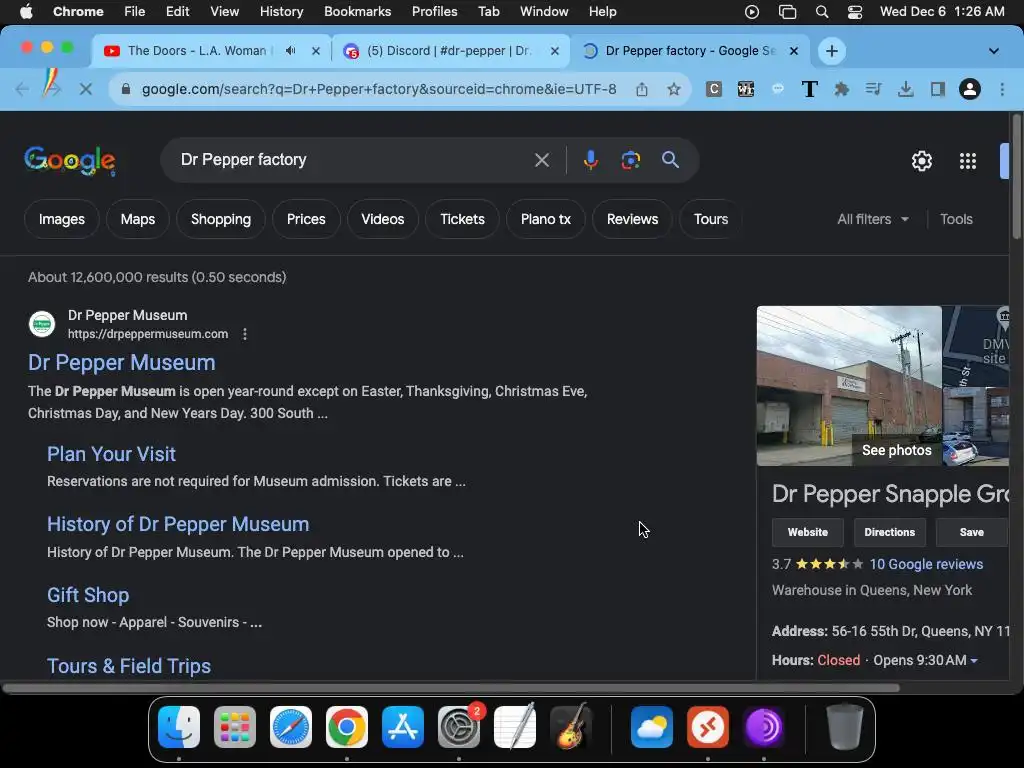Open Safari from the Dock

(x=291, y=727)
